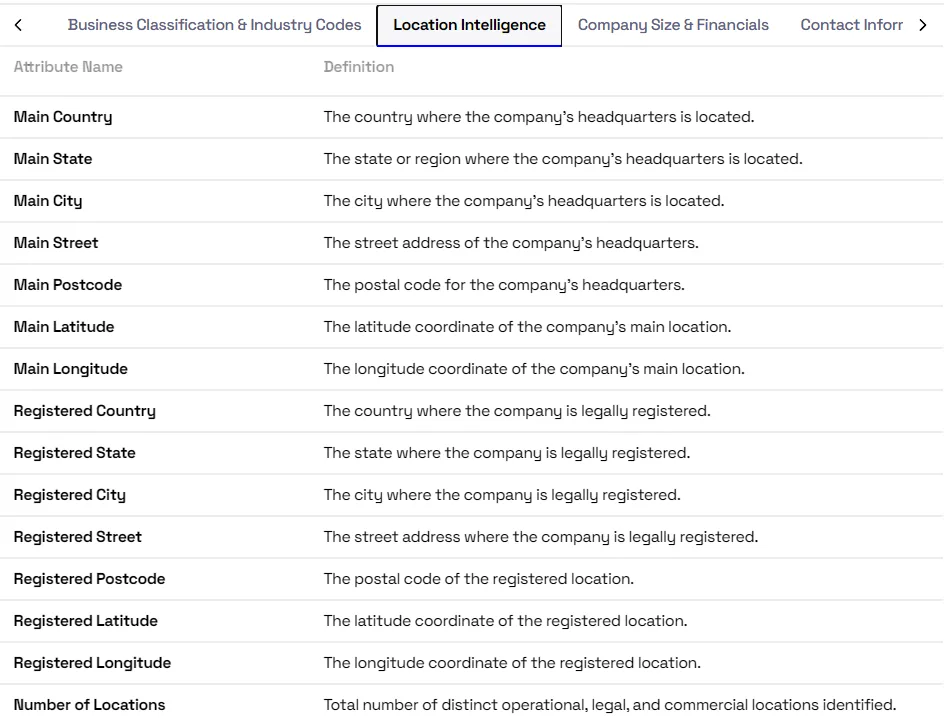Click the Definition column header
Image resolution: width=944 pixels, height=722 pixels.
click(x=359, y=67)
